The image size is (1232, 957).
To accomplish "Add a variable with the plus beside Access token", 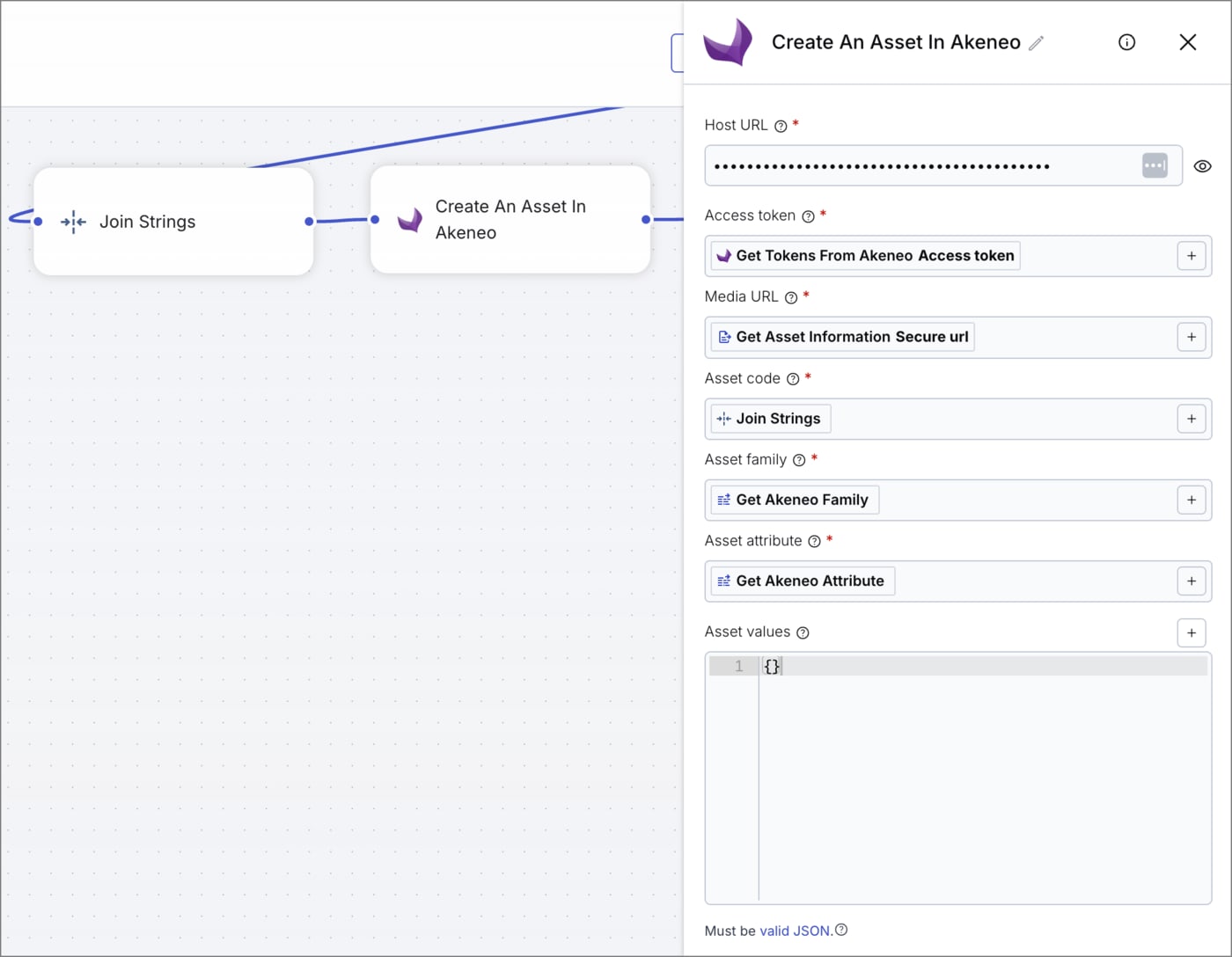I will tap(1192, 255).
